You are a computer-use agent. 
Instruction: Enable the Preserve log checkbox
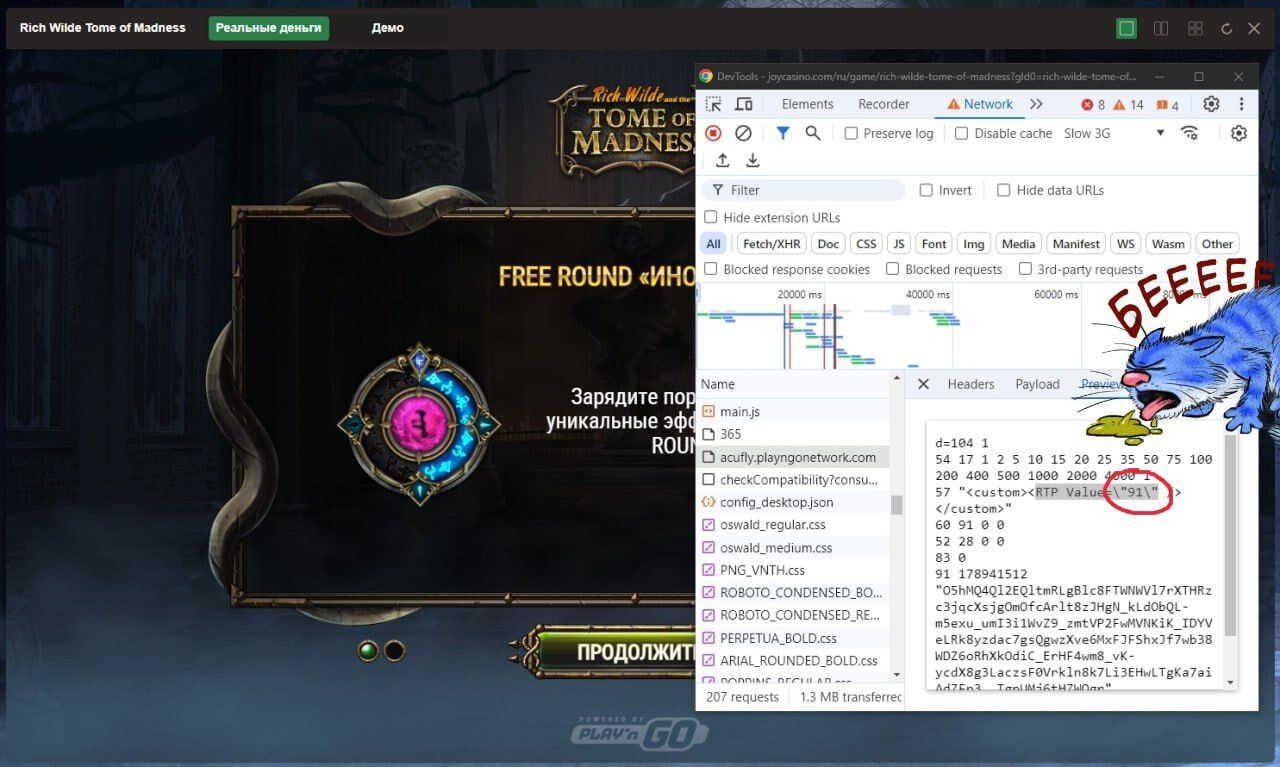[851, 133]
